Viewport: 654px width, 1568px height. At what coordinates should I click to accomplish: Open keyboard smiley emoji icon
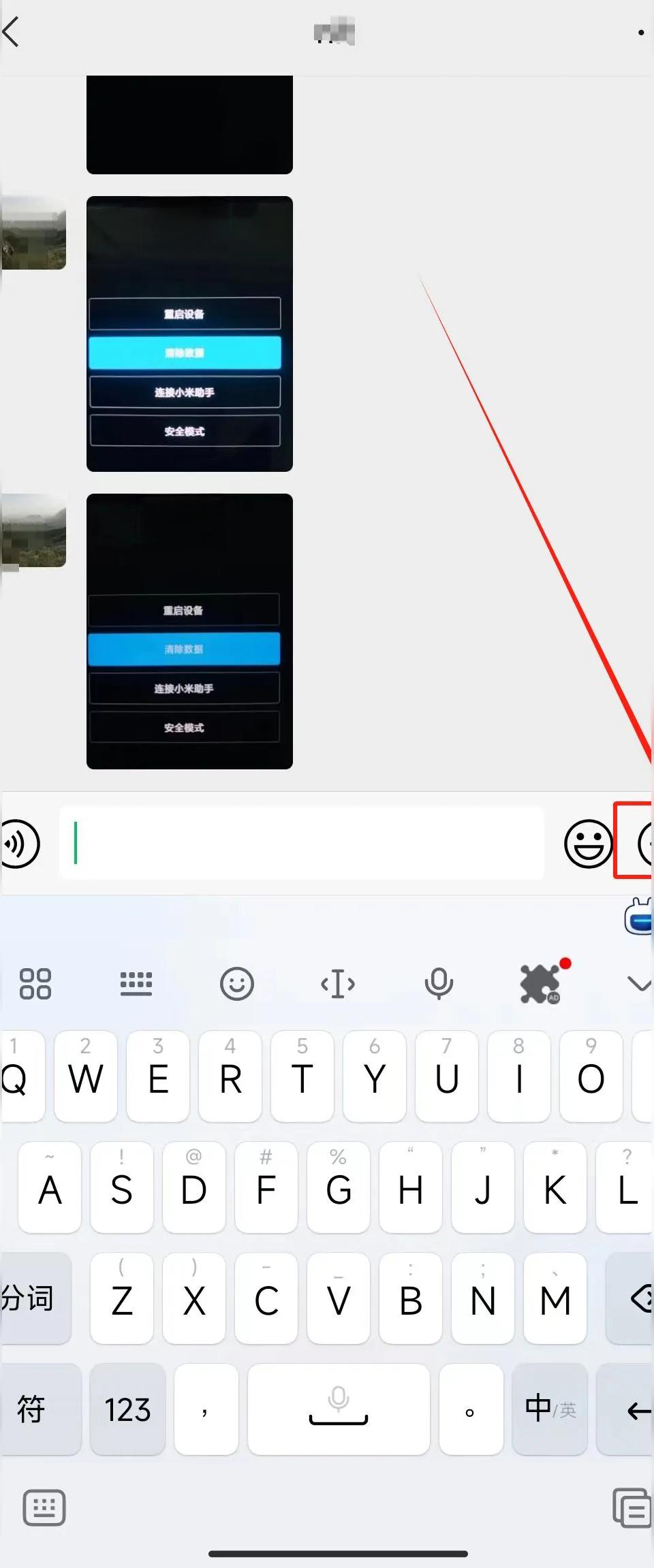[237, 984]
